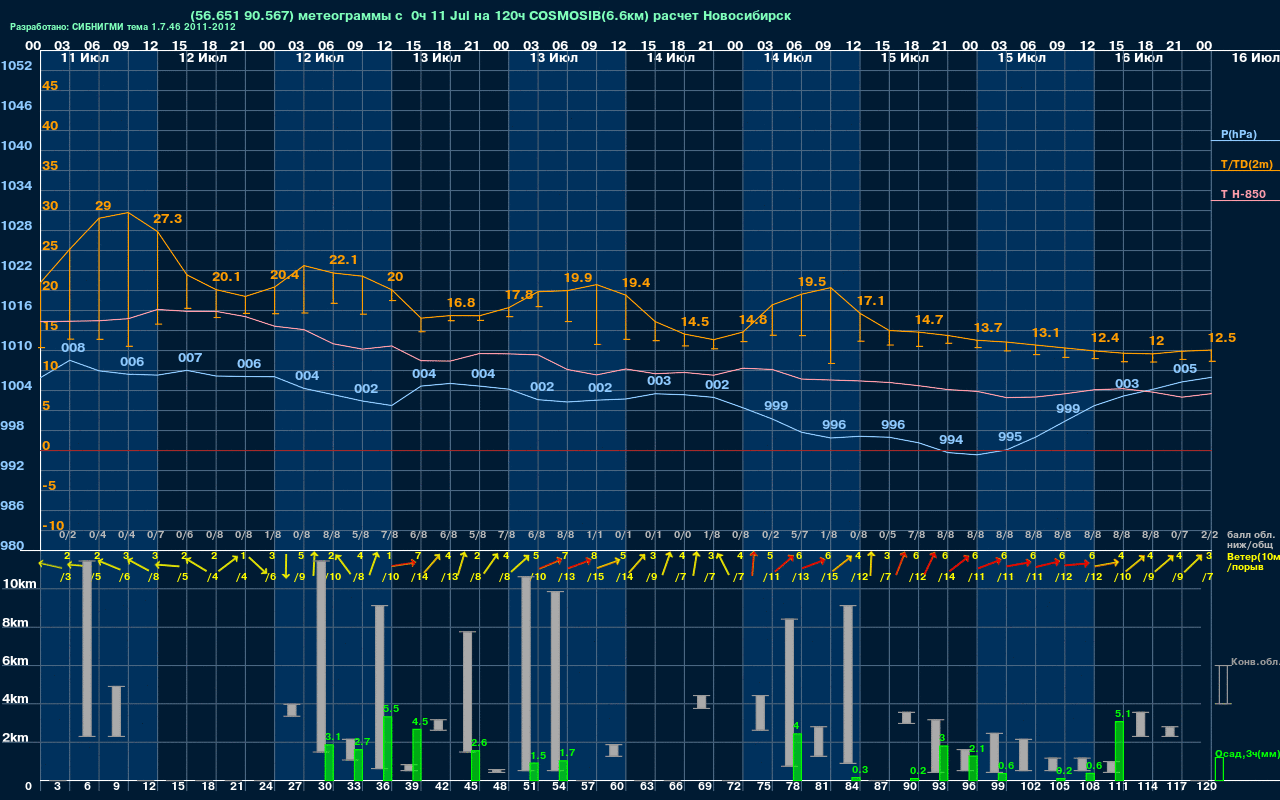Screen dimensions: 1280x800
Task: Click the 'балл обл.' cloud amount legend label
Action: pyautogui.click(x=1252, y=536)
